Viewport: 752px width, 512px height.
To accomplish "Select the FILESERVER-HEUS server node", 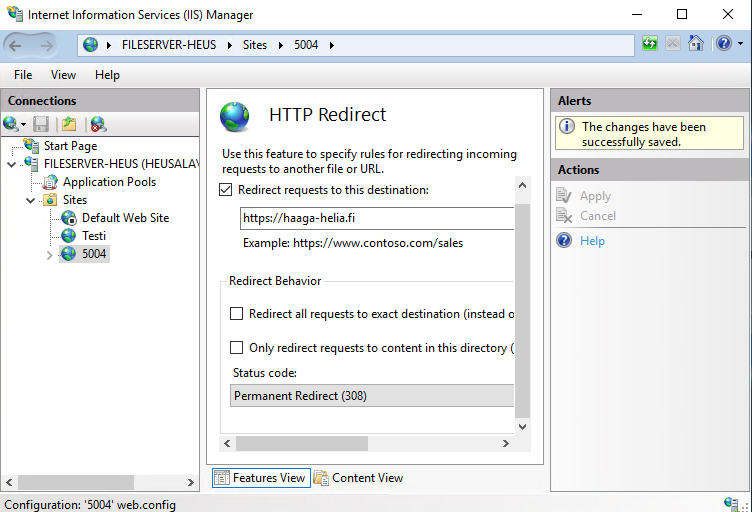I will point(121,164).
